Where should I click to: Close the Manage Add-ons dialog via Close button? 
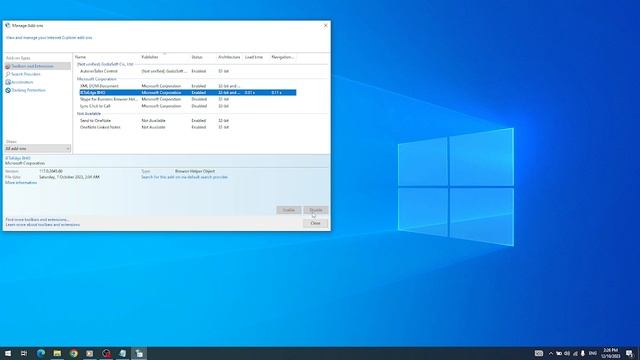point(316,223)
